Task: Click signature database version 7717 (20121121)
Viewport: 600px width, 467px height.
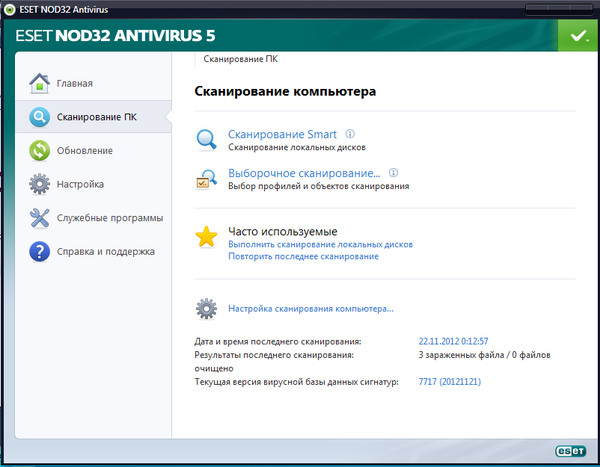Action: click(450, 382)
